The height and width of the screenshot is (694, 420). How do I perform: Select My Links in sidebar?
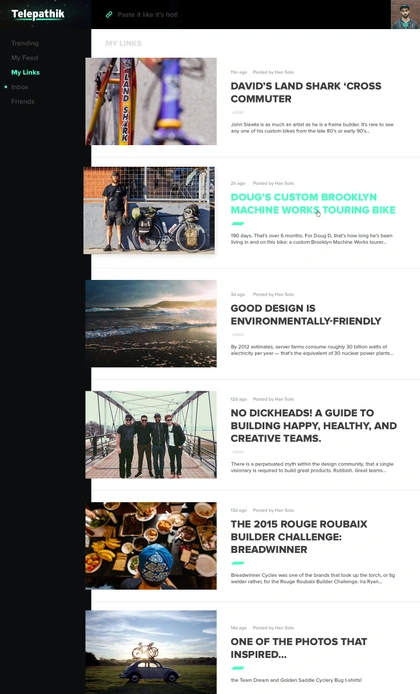pos(25,73)
